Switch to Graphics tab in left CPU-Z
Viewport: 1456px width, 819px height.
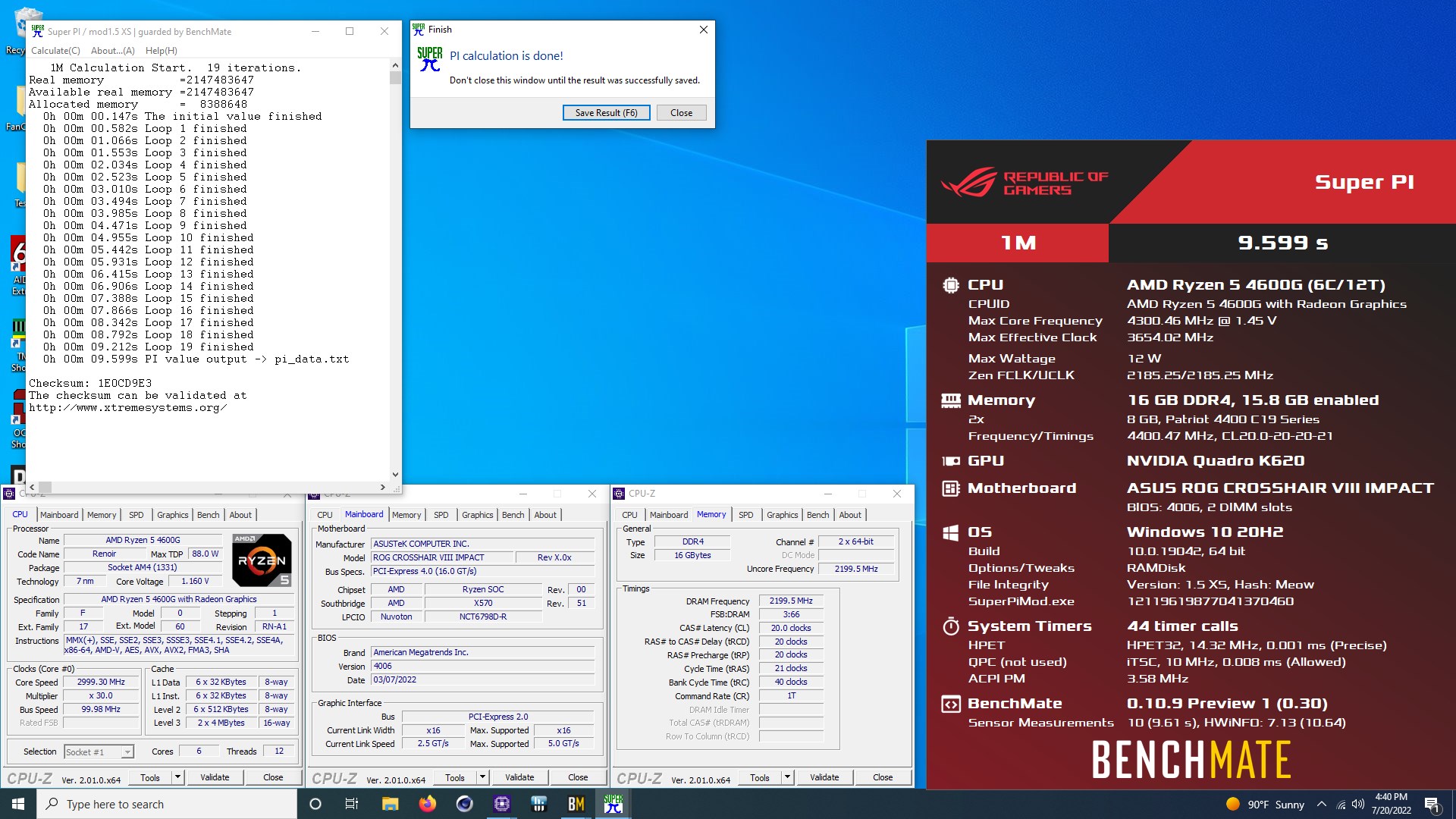[x=172, y=515]
